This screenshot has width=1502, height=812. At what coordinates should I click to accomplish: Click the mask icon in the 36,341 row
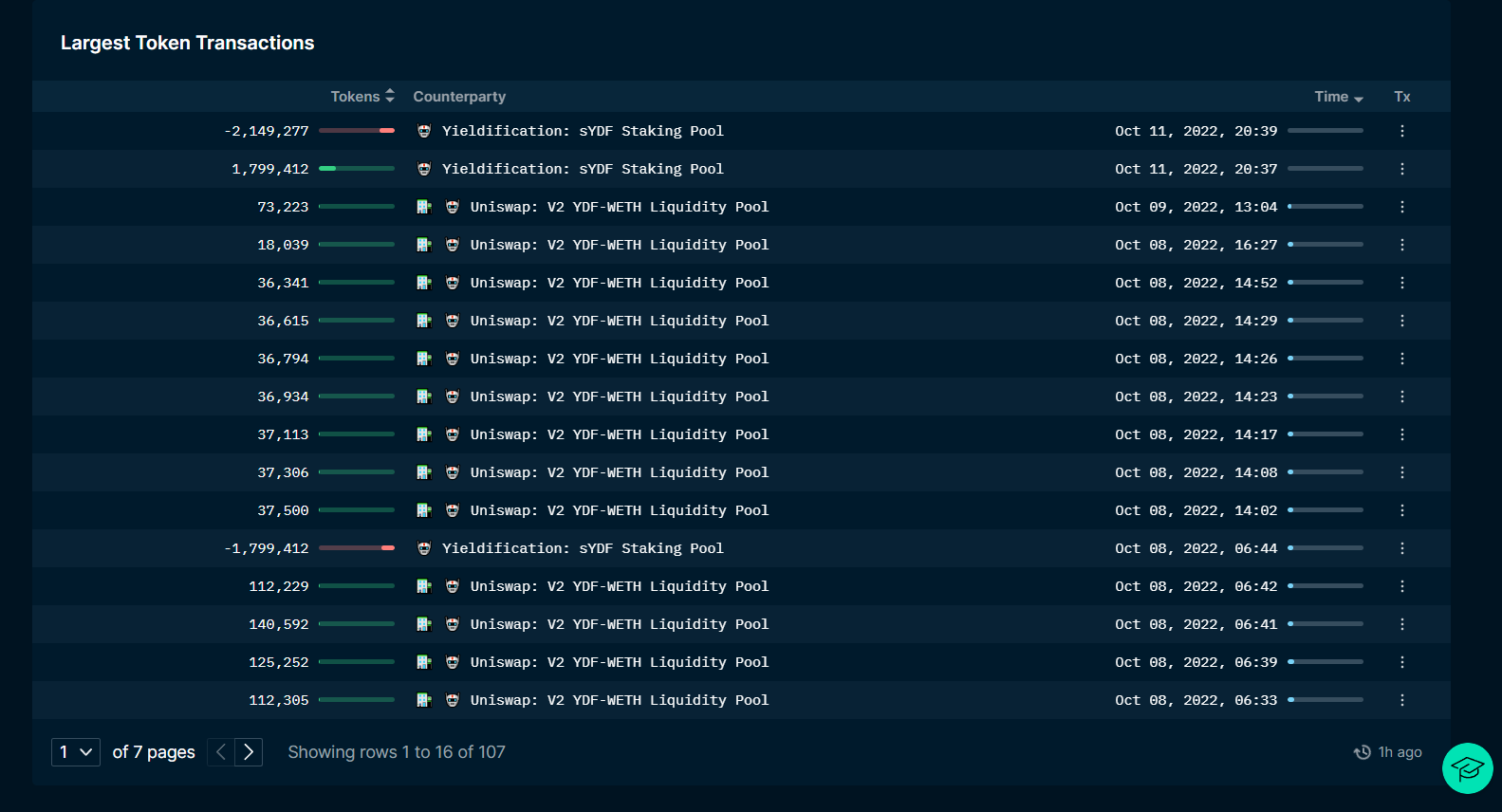coord(453,283)
